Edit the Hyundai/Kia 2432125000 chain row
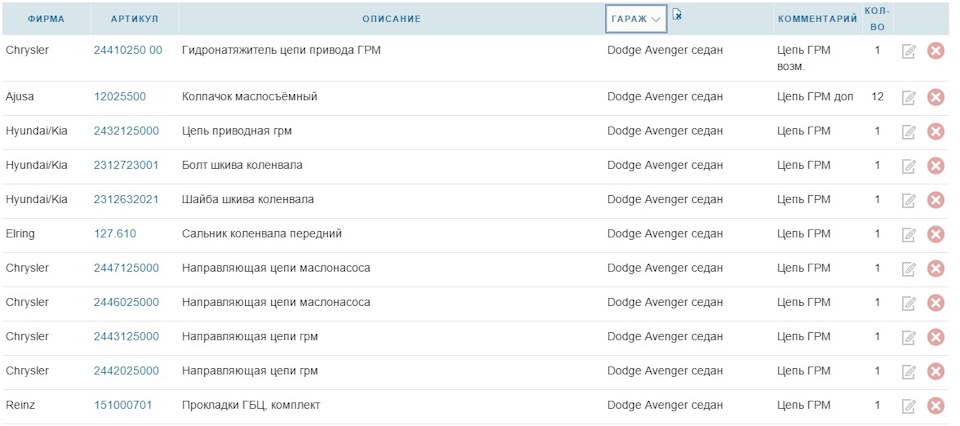This screenshot has width=960, height=426. click(908, 132)
